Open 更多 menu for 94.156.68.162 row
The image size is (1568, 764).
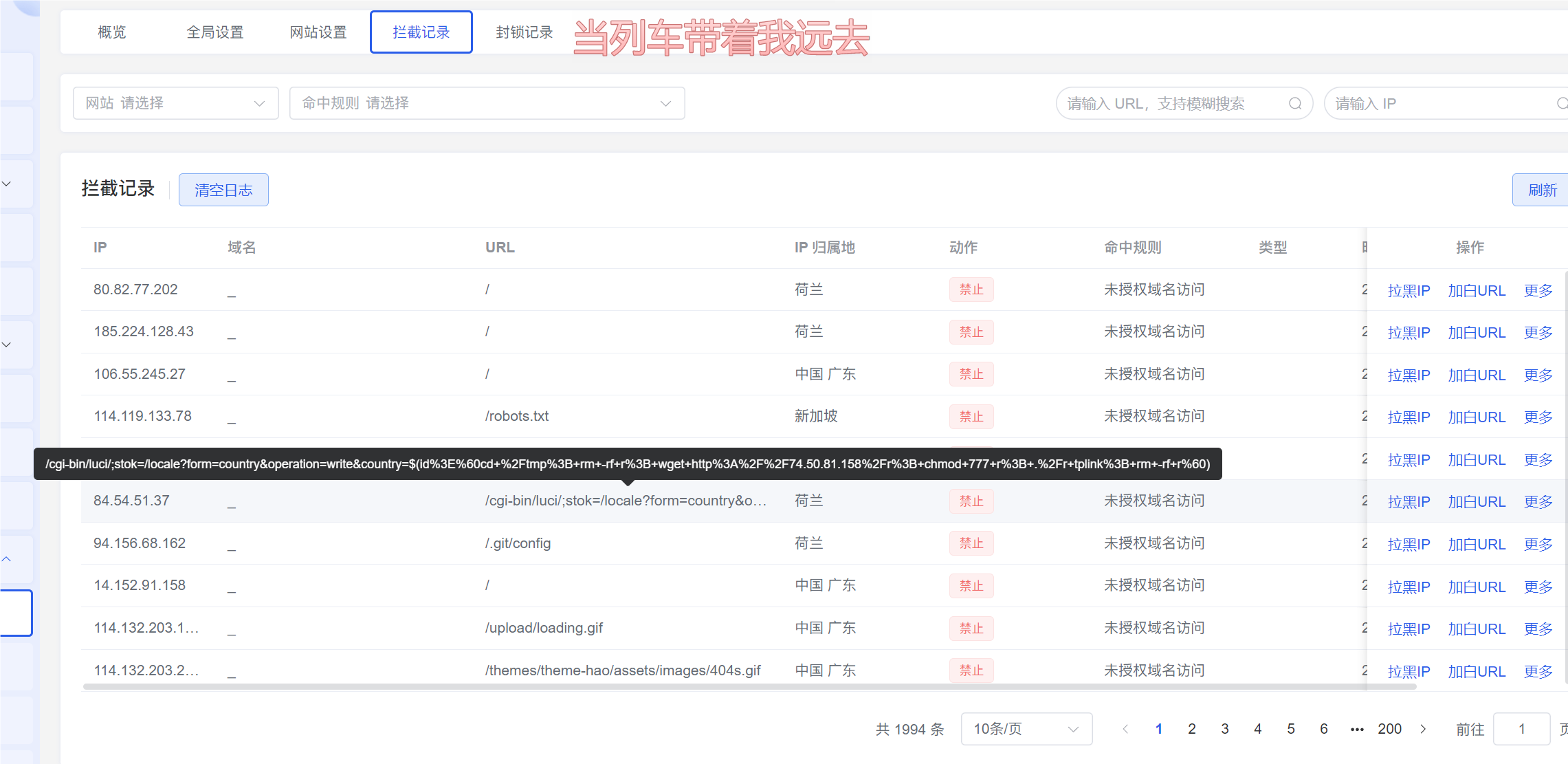point(1538,544)
